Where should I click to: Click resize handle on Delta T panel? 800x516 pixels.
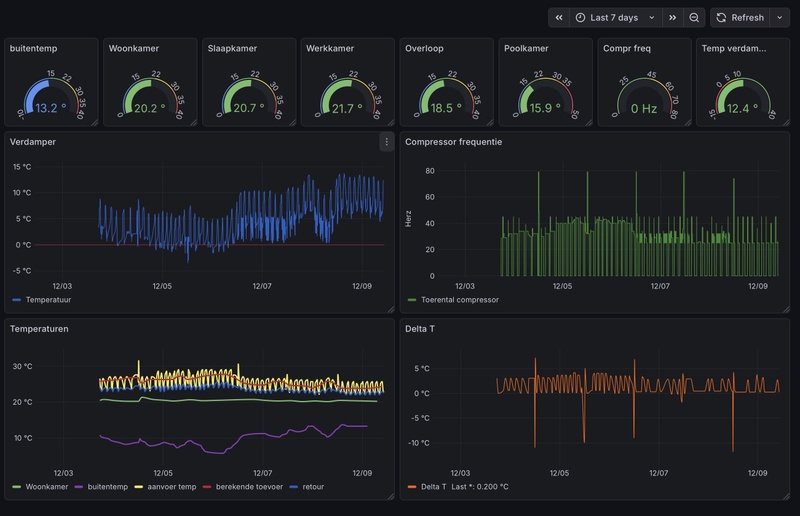[x=786, y=495]
